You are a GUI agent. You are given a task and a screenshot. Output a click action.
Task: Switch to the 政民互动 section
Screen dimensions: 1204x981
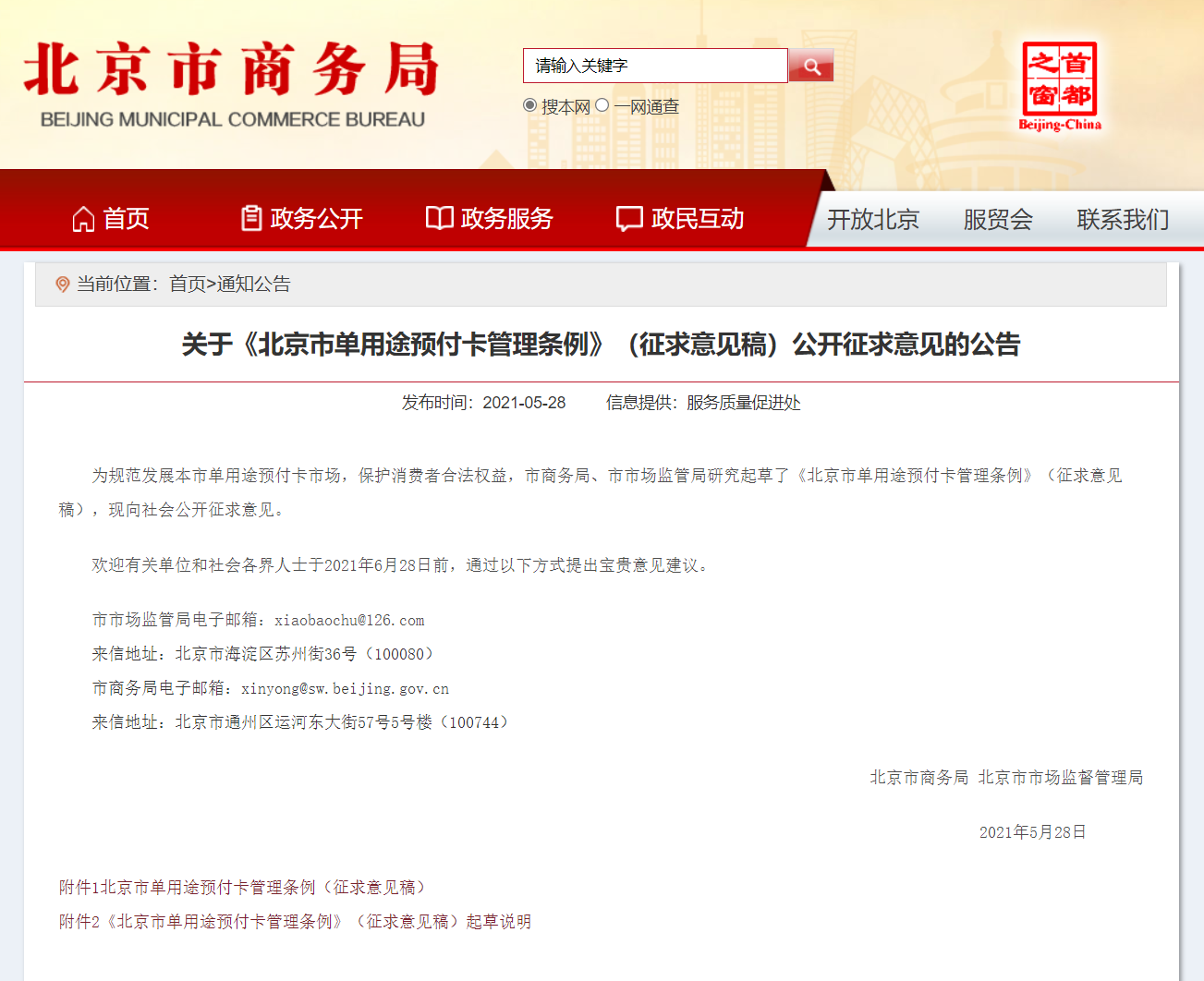point(698,218)
